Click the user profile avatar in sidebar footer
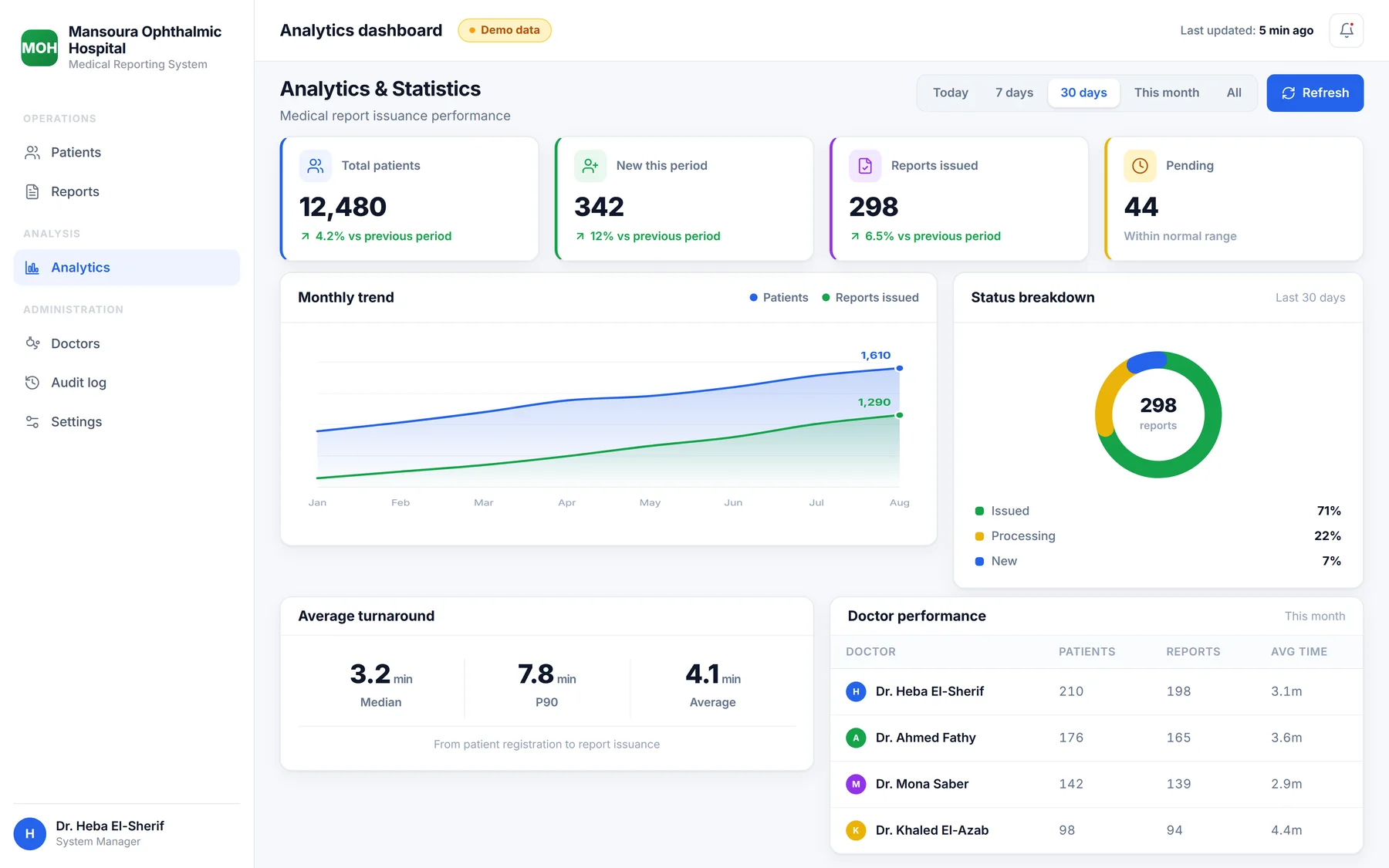The height and width of the screenshot is (868, 1389). (x=30, y=834)
